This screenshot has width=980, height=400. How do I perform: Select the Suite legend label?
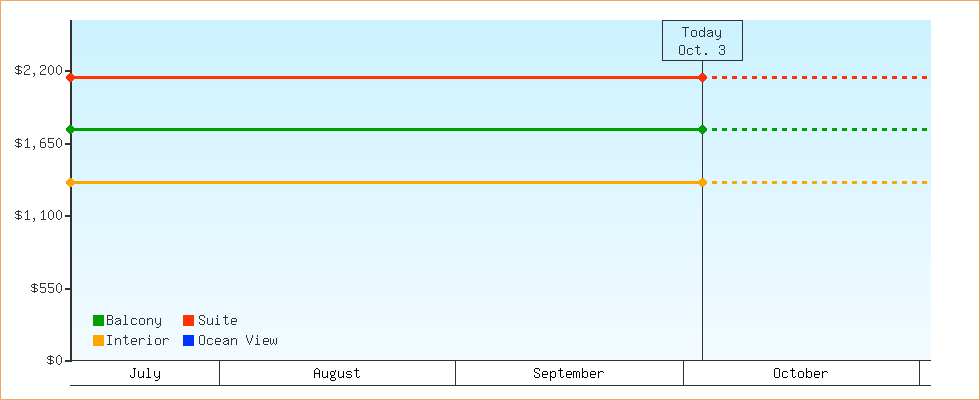(217, 321)
